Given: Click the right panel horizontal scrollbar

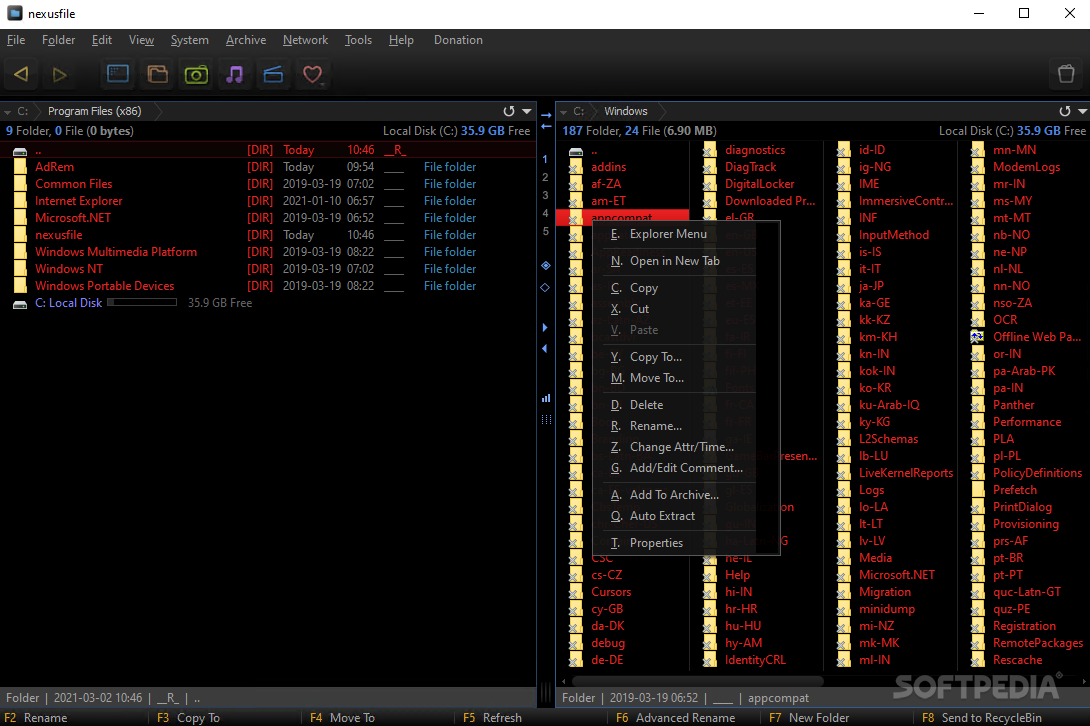Looking at the screenshot, I should (x=697, y=681).
